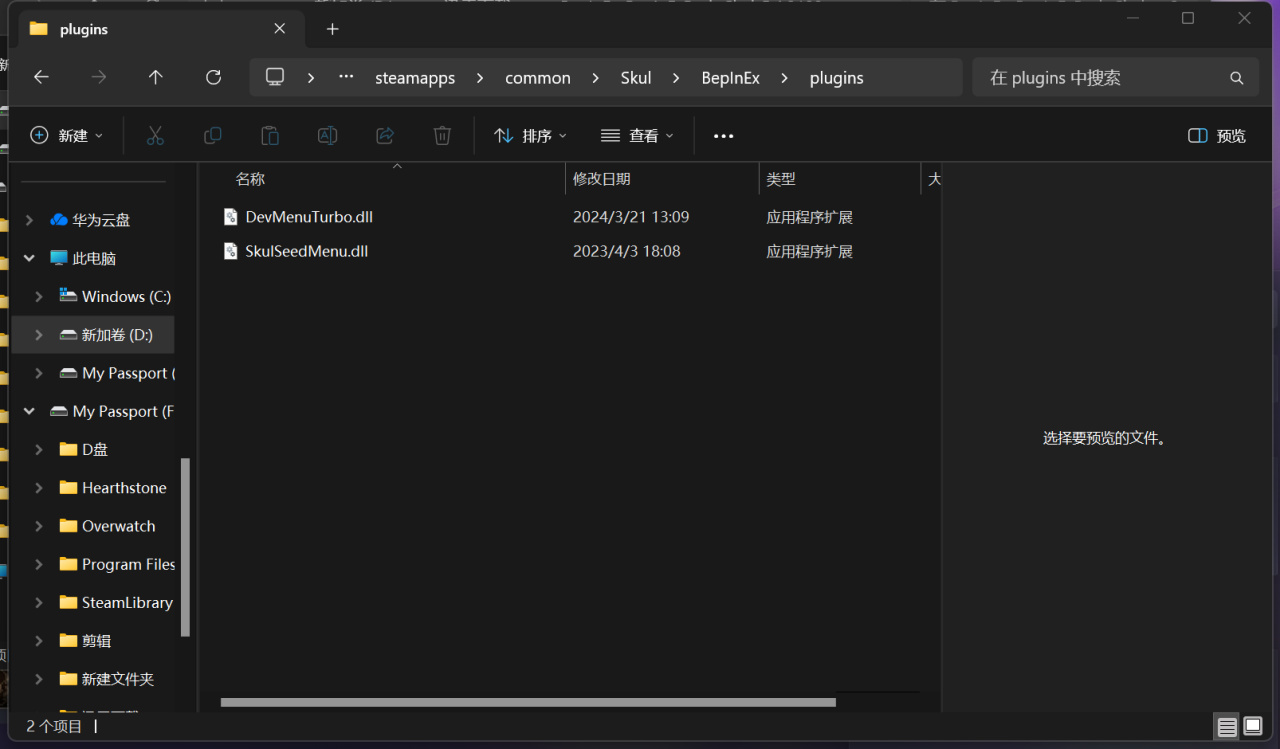Open the Overwatch folder in sidebar
1280x749 pixels.
coord(118,526)
